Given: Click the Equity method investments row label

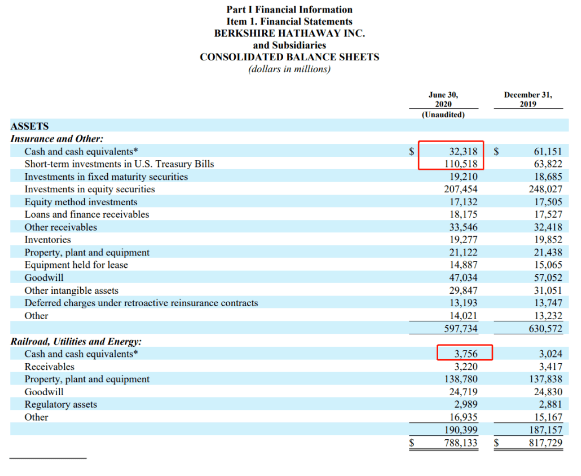Looking at the screenshot, I should point(81,202).
